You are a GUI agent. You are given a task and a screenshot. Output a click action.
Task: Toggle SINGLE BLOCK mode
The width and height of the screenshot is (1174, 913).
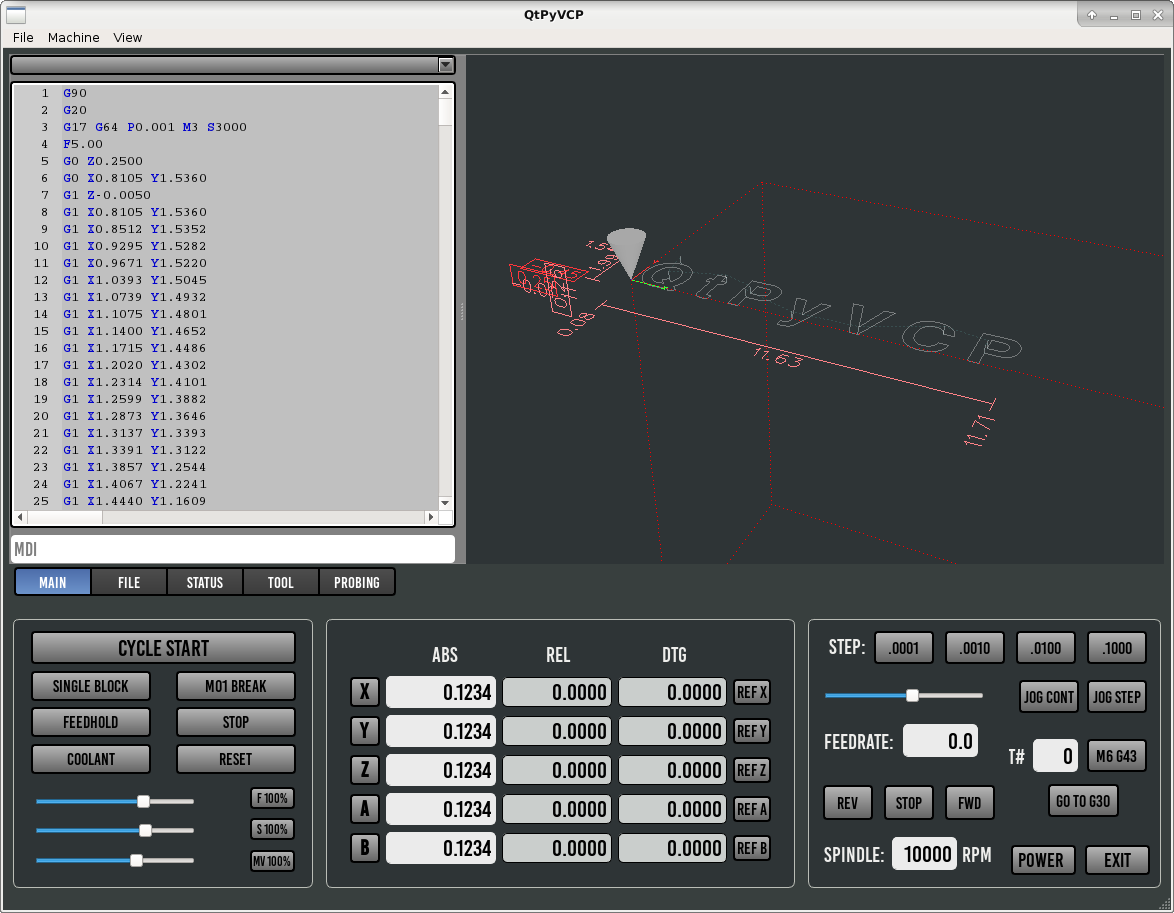click(91, 686)
